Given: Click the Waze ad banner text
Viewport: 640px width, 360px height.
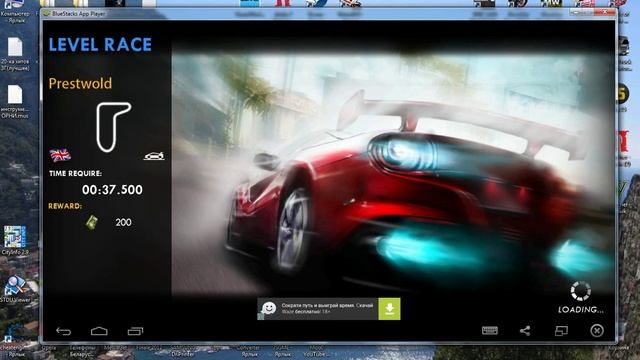Looking at the screenshot, I should tap(327, 309).
